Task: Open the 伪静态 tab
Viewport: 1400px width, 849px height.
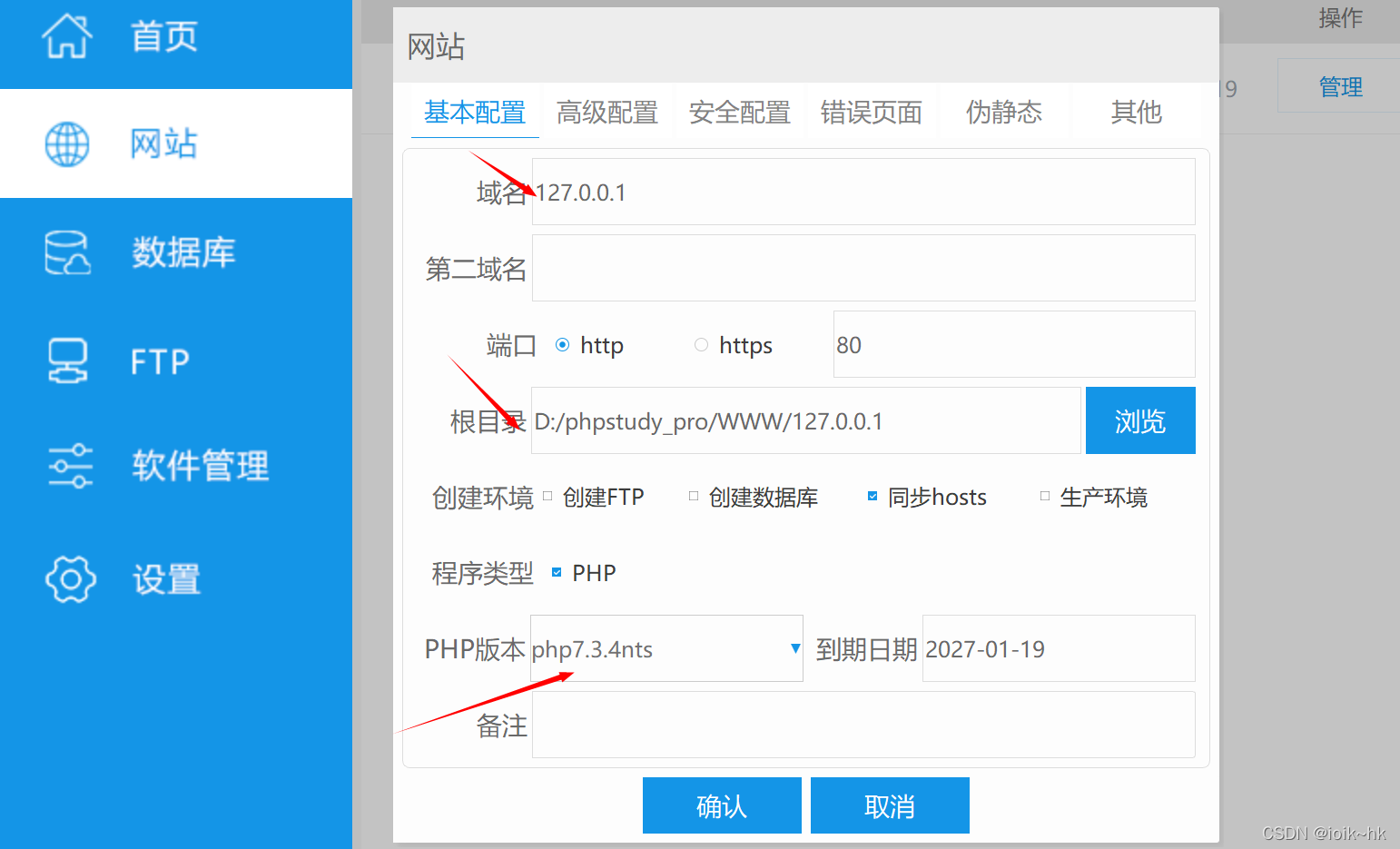Action: [1005, 112]
